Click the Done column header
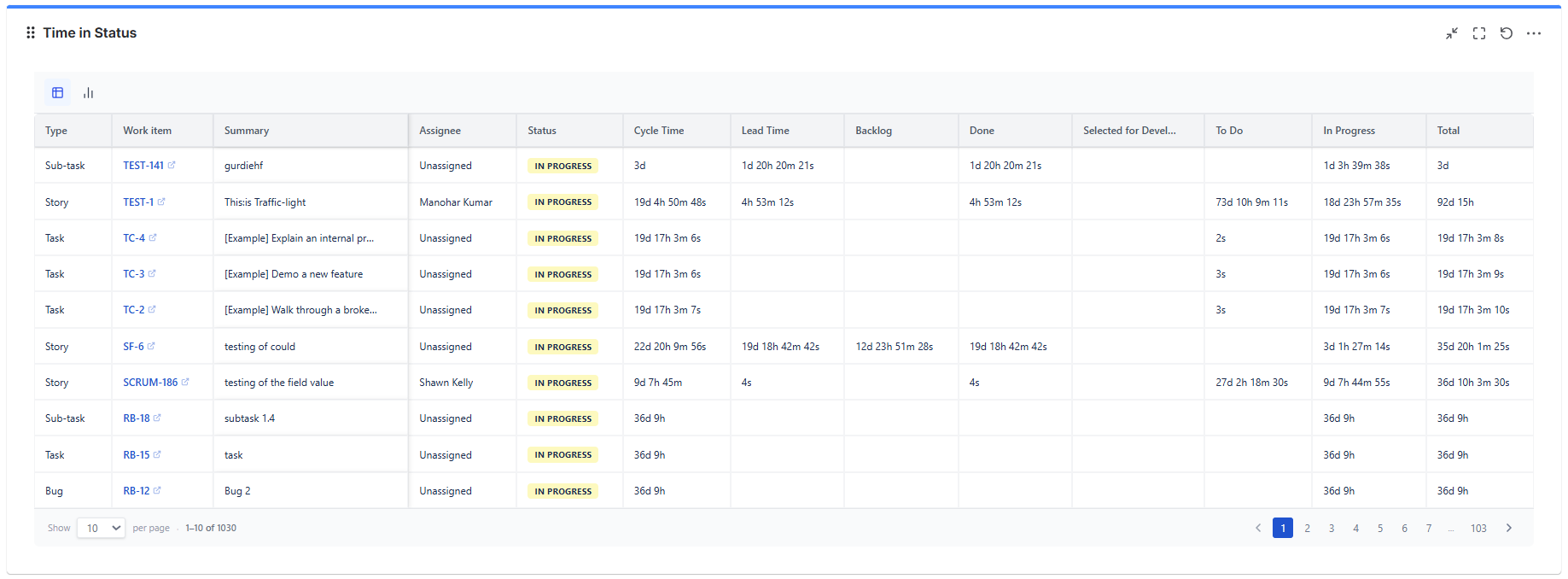This screenshot has height=579, width=1568. [1015, 131]
